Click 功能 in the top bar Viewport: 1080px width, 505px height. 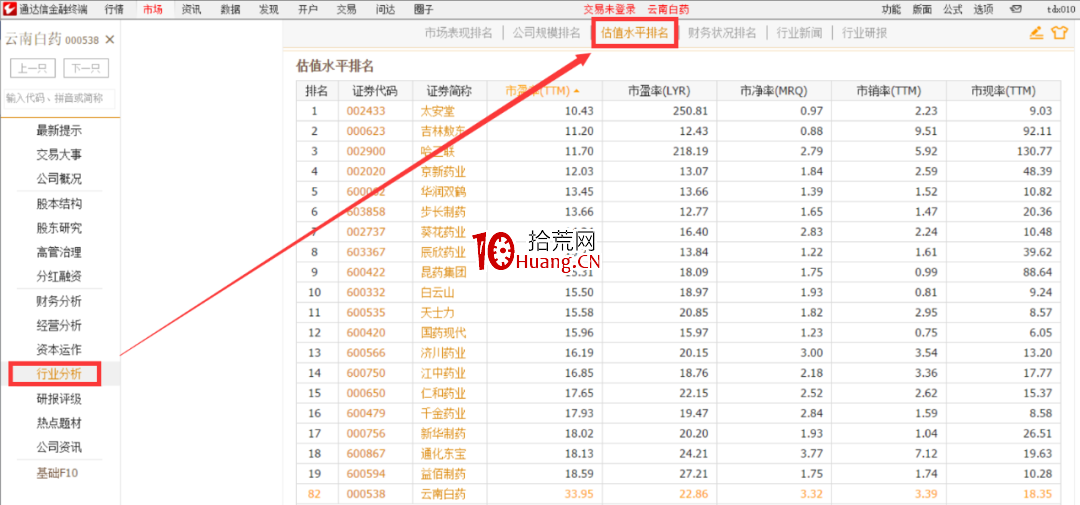tap(891, 10)
